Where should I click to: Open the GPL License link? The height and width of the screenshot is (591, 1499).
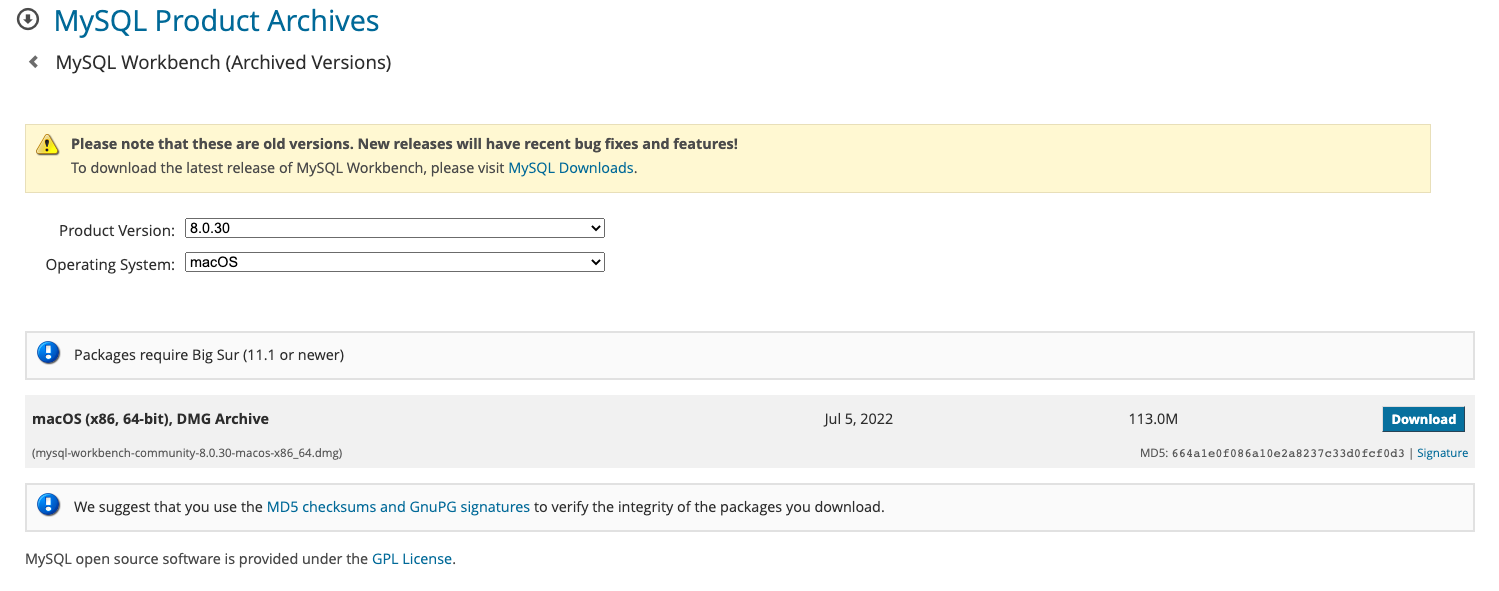tap(412, 559)
